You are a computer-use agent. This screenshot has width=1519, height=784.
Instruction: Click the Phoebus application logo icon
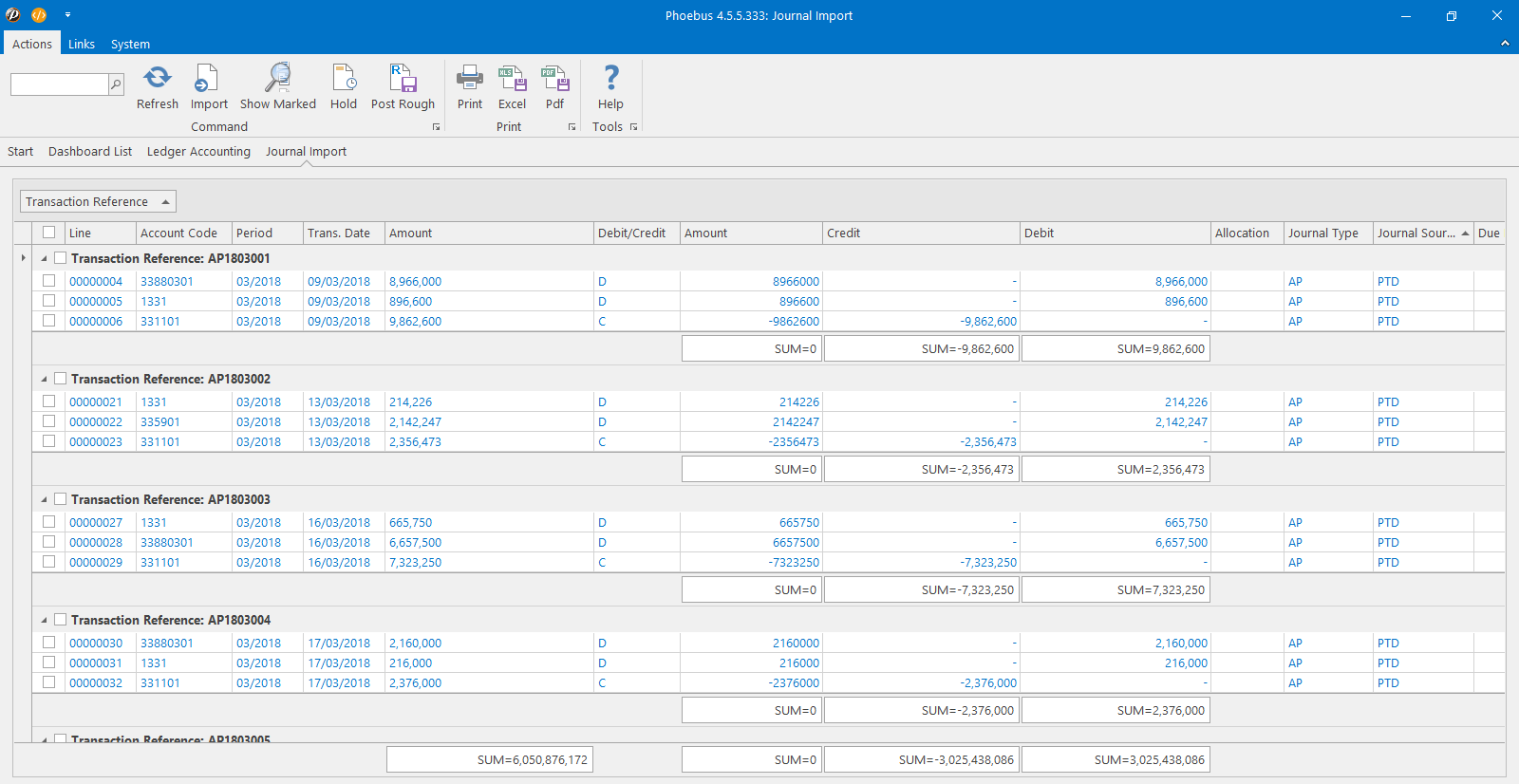pos(13,15)
